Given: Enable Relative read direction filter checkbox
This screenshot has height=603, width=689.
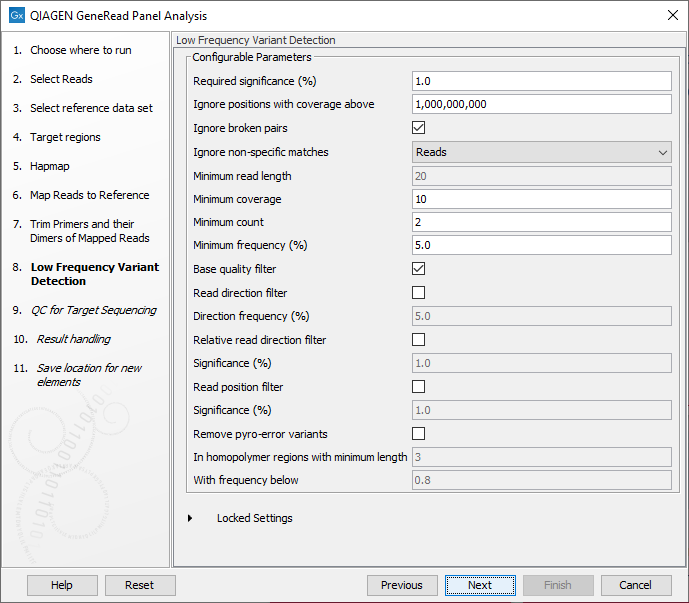Looking at the screenshot, I should point(418,339).
